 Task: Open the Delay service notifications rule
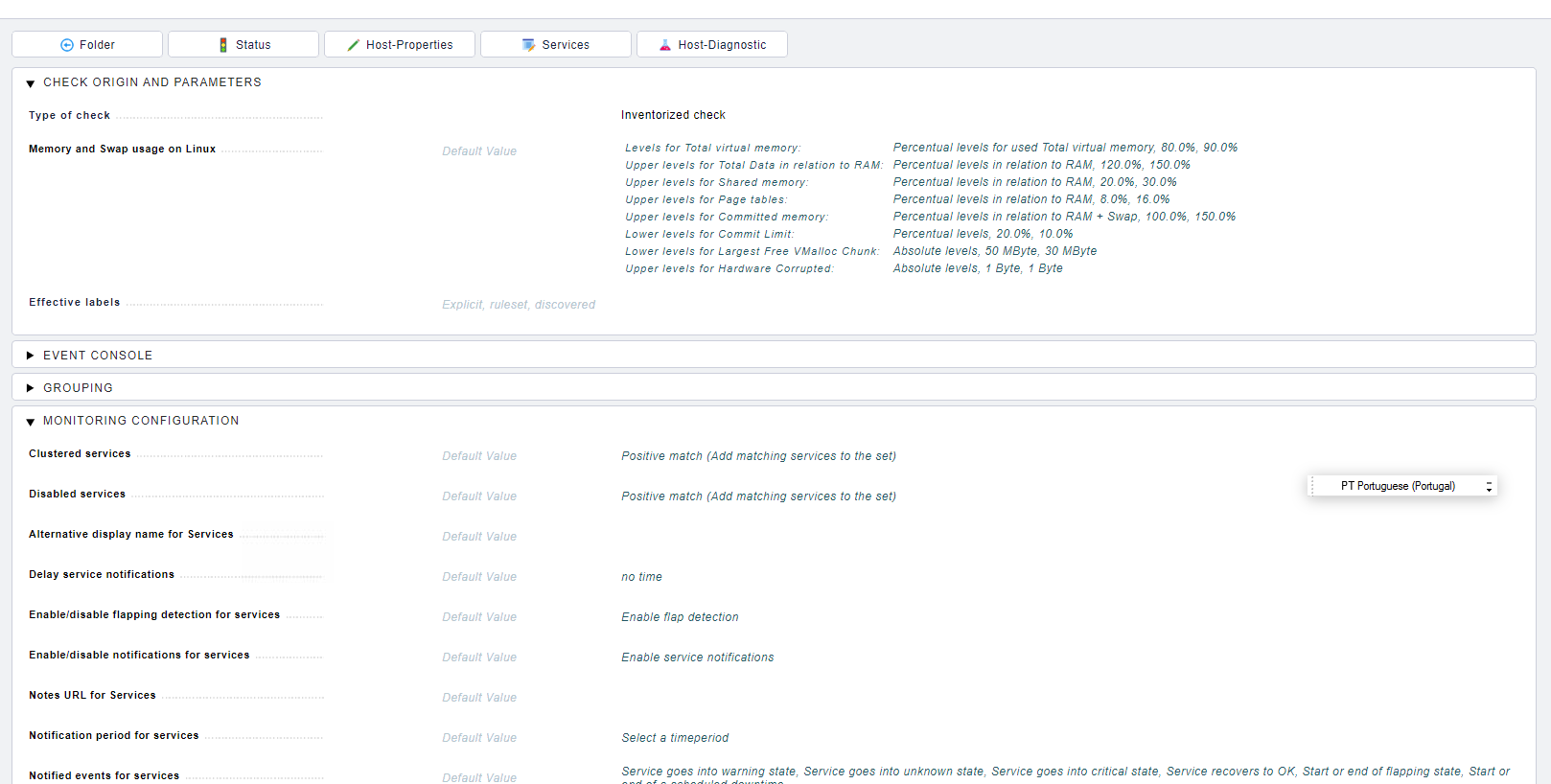(x=102, y=575)
